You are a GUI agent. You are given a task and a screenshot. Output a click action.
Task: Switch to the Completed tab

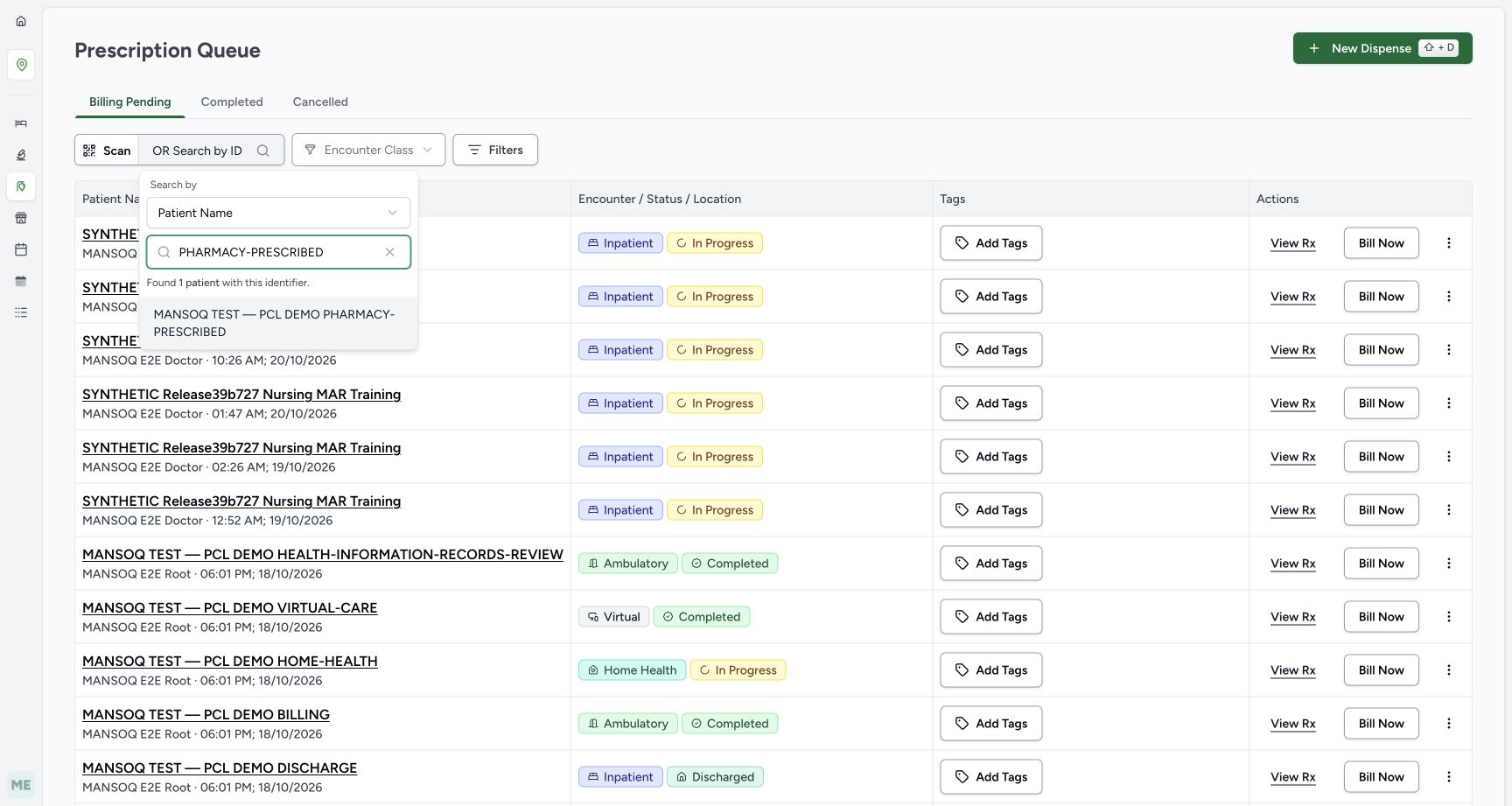(x=232, y=102)
